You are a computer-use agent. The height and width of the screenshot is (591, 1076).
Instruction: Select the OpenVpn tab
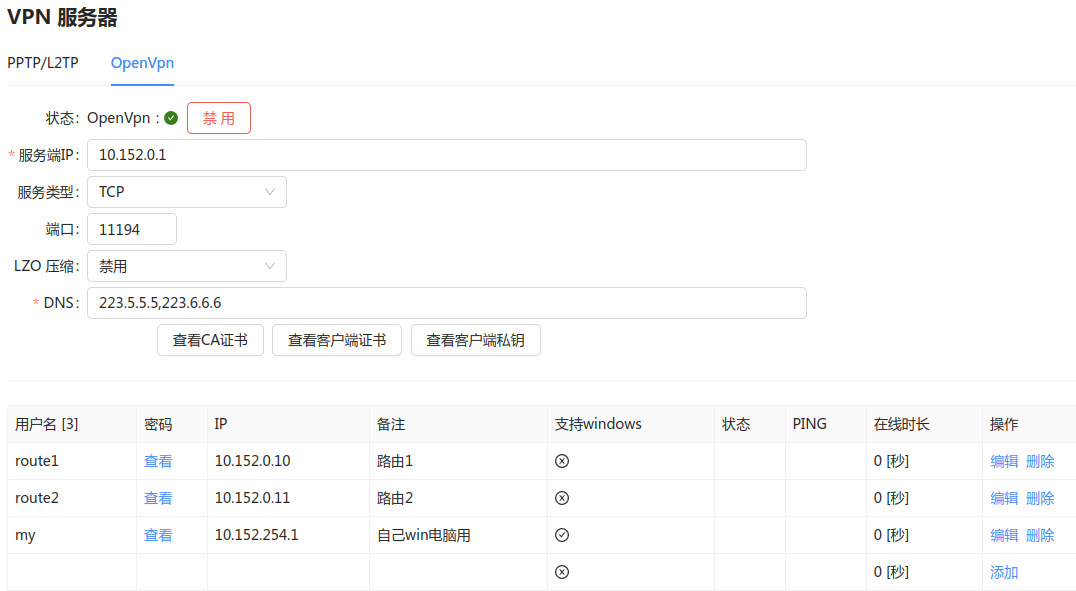pos(142,62)
